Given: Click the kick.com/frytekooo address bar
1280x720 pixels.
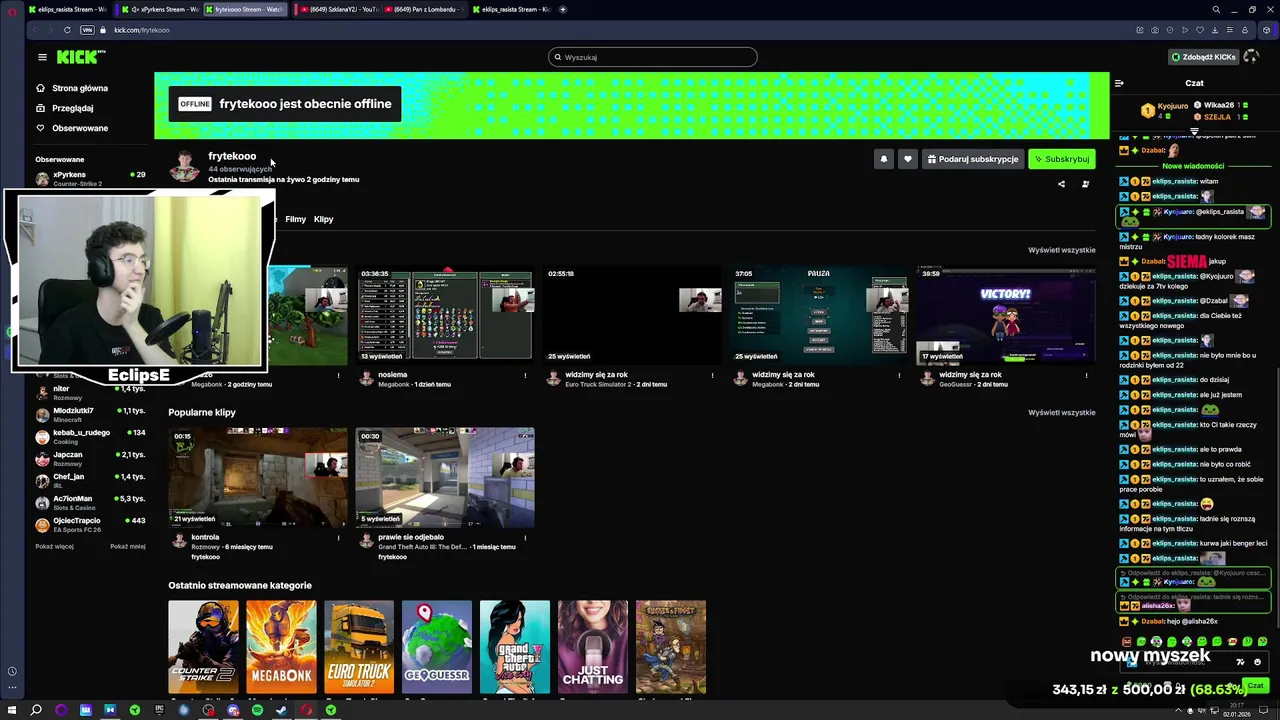Looking at the screenshot, I should pos(141,30).
